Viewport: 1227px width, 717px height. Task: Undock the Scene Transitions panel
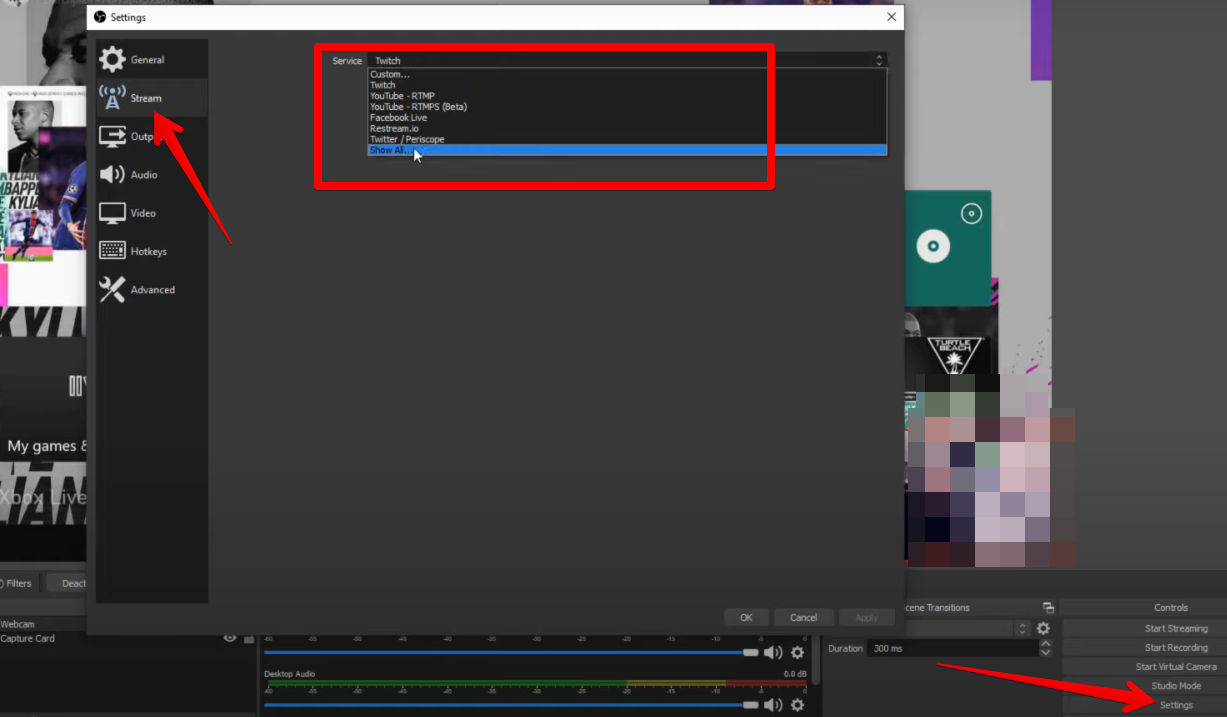(1048, 608)
